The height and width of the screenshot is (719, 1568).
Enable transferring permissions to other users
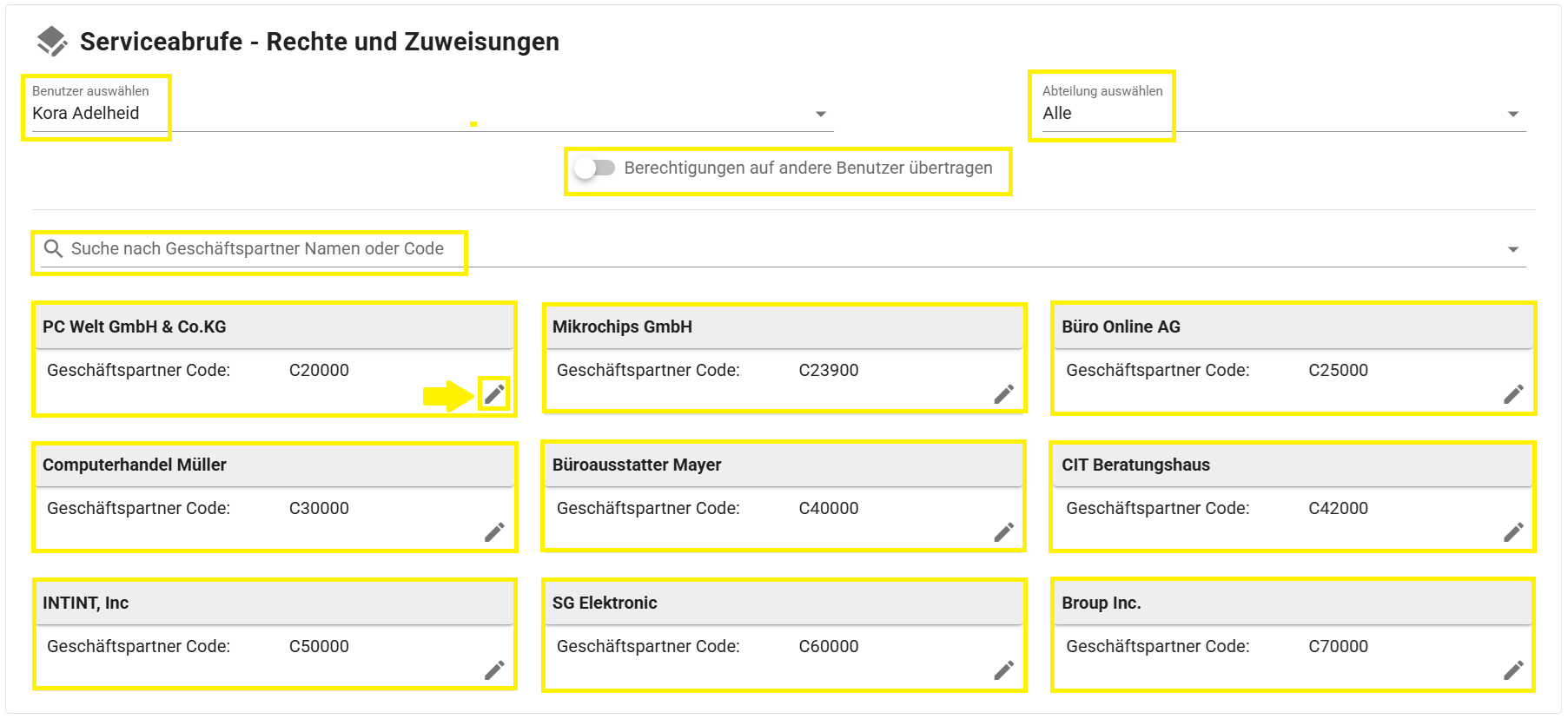[x=595, y=168]
